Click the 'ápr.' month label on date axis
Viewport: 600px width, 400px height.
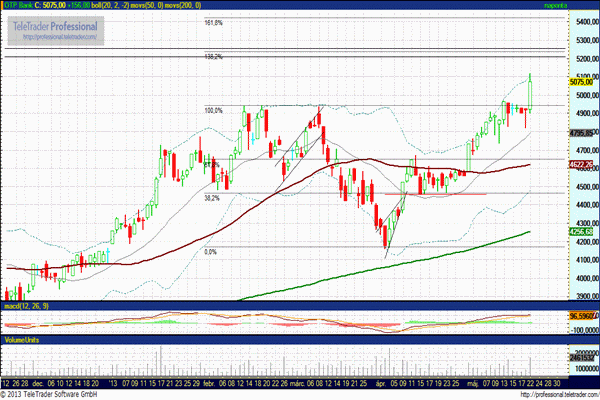tap(381, 383)
